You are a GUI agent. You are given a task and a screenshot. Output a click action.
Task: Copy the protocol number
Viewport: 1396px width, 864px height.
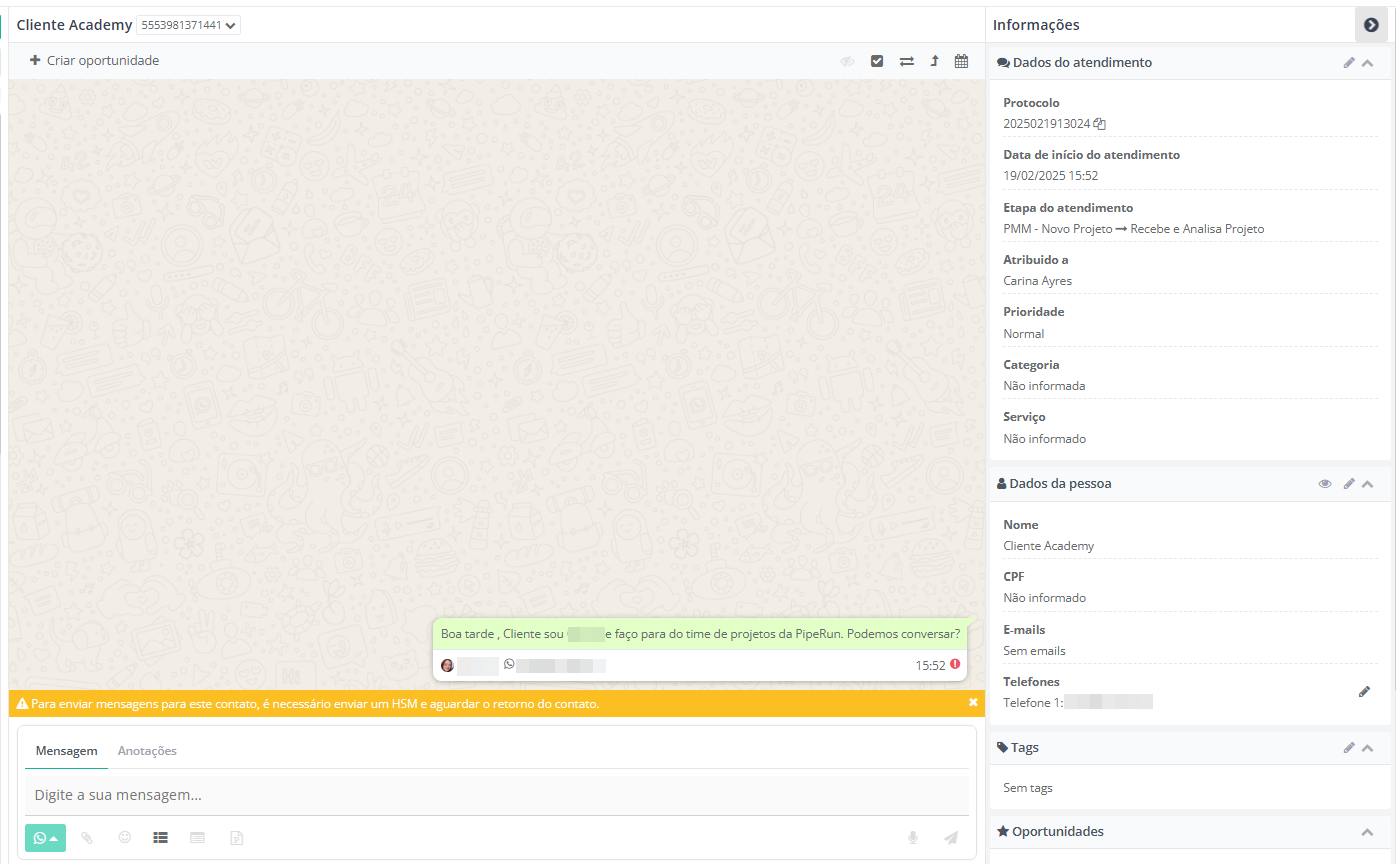point(1100,124)
